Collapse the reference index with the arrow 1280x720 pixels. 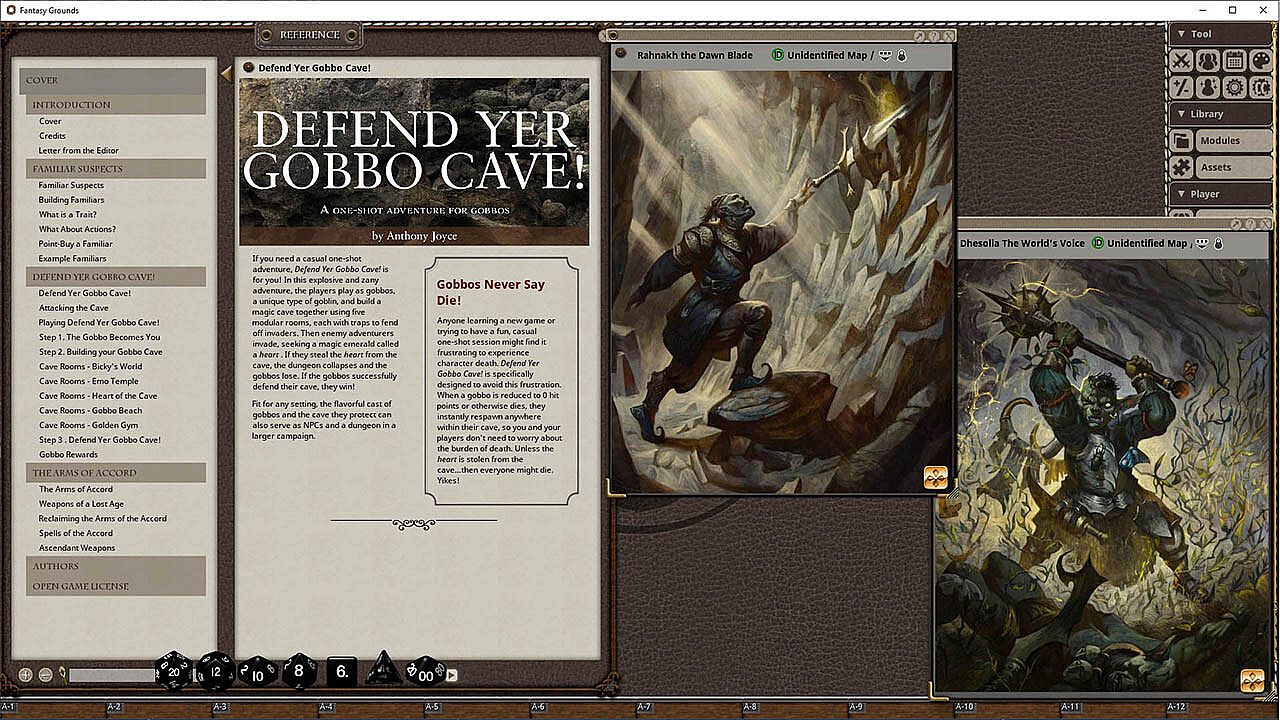pyautogui.click(x=225, y=72)
